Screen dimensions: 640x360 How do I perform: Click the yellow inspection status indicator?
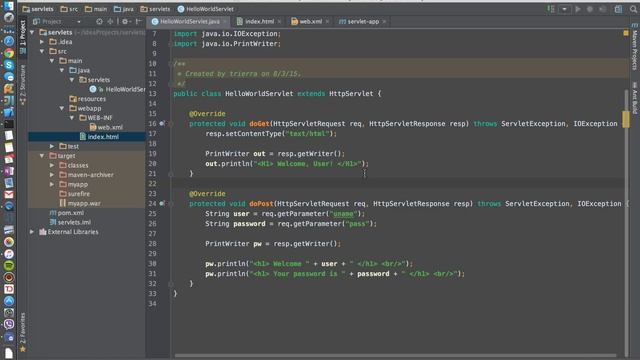pos(626,33)
